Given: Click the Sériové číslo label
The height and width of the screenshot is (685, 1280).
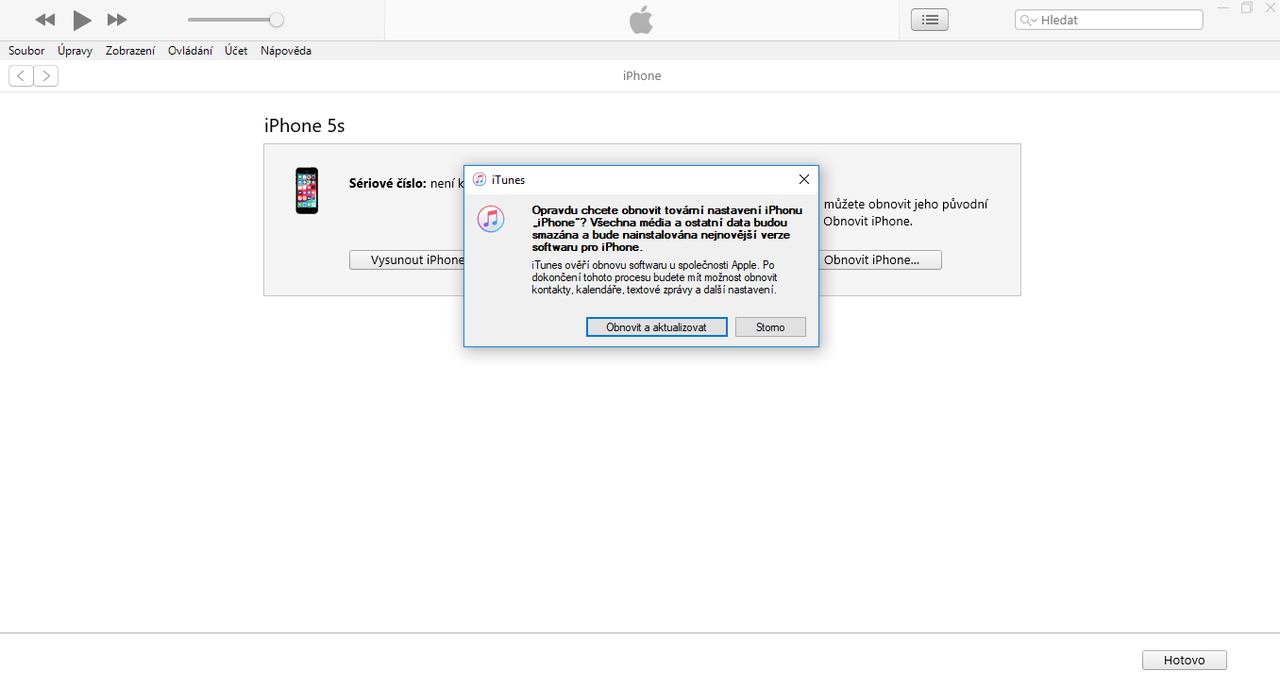Looking at the screenshot, I should point(388,183).
